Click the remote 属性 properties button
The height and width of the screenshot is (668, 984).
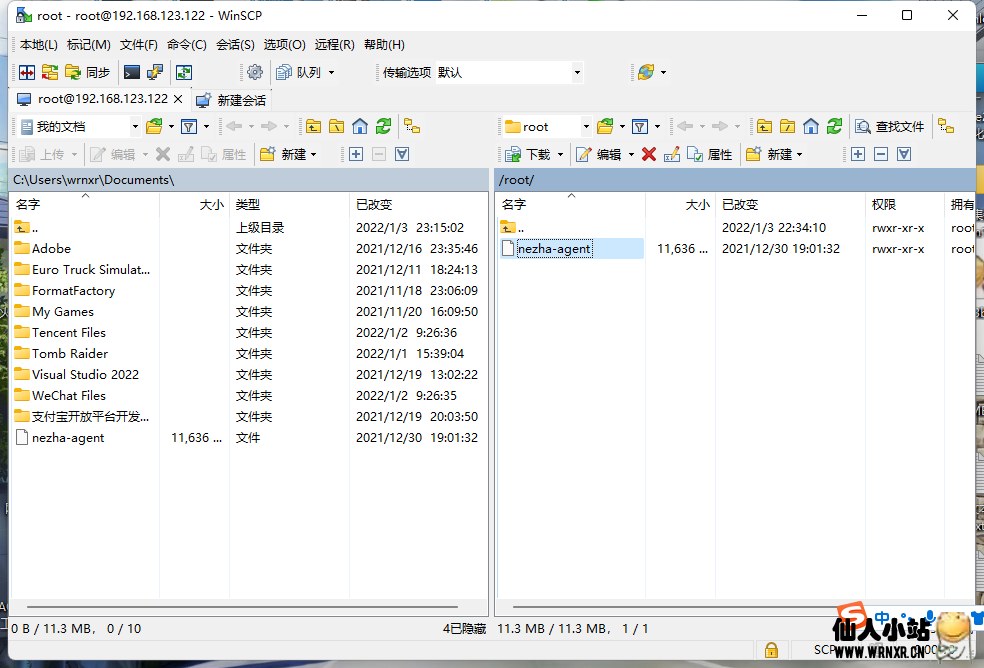(710, 154)
